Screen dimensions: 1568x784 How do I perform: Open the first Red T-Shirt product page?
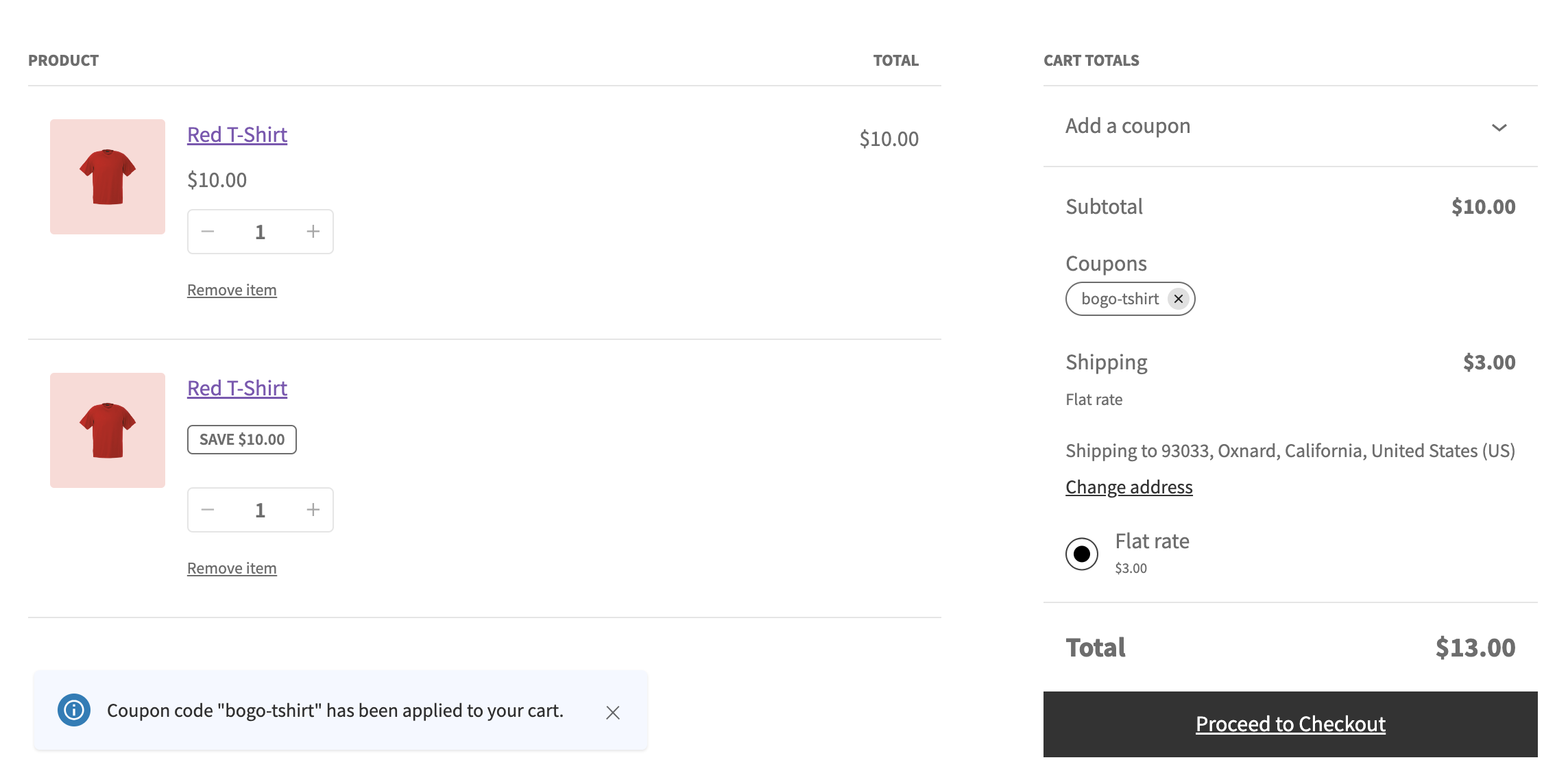coord(237,134)
